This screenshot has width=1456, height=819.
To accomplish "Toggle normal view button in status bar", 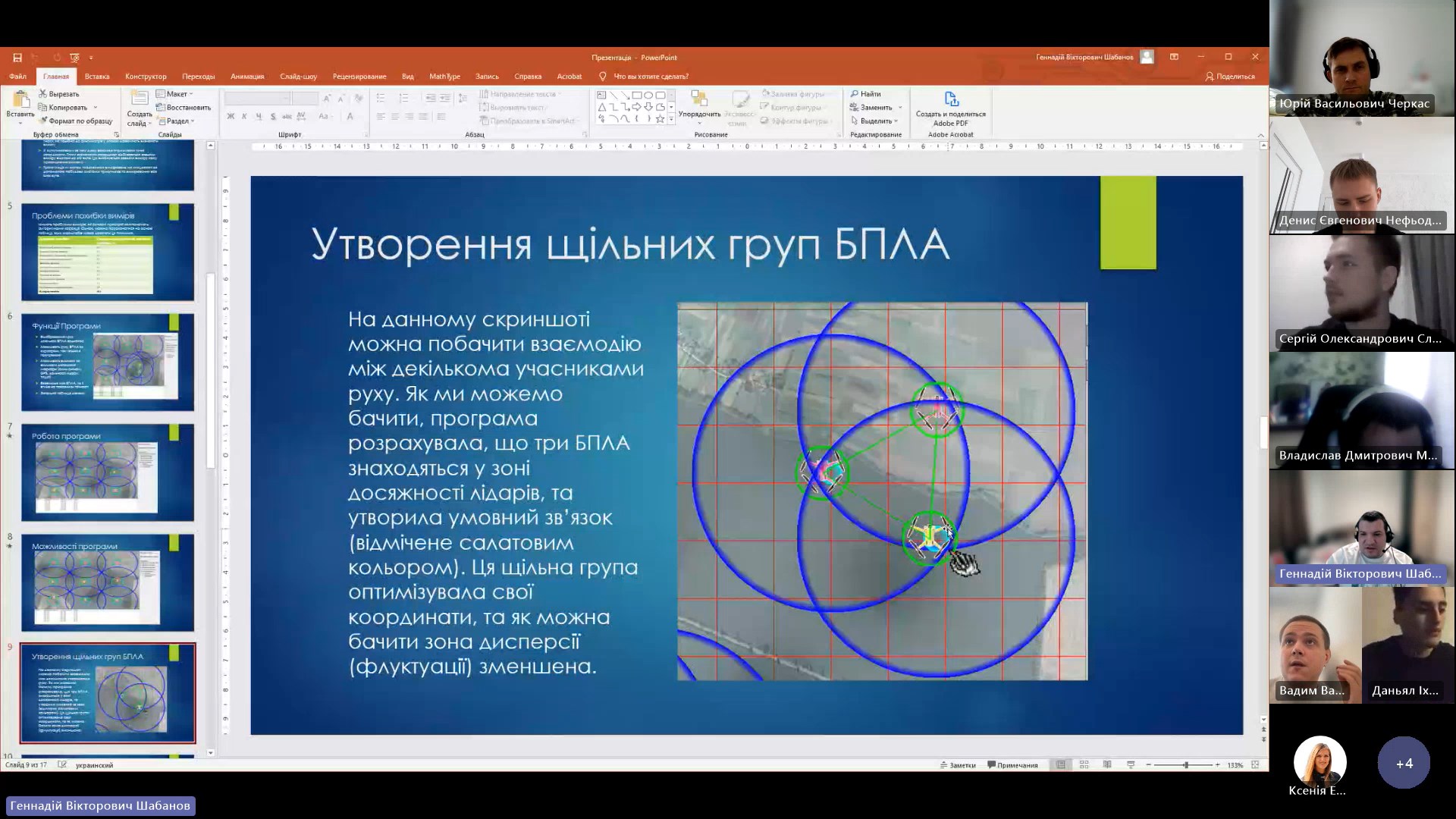I will (x=1060, y=765).
